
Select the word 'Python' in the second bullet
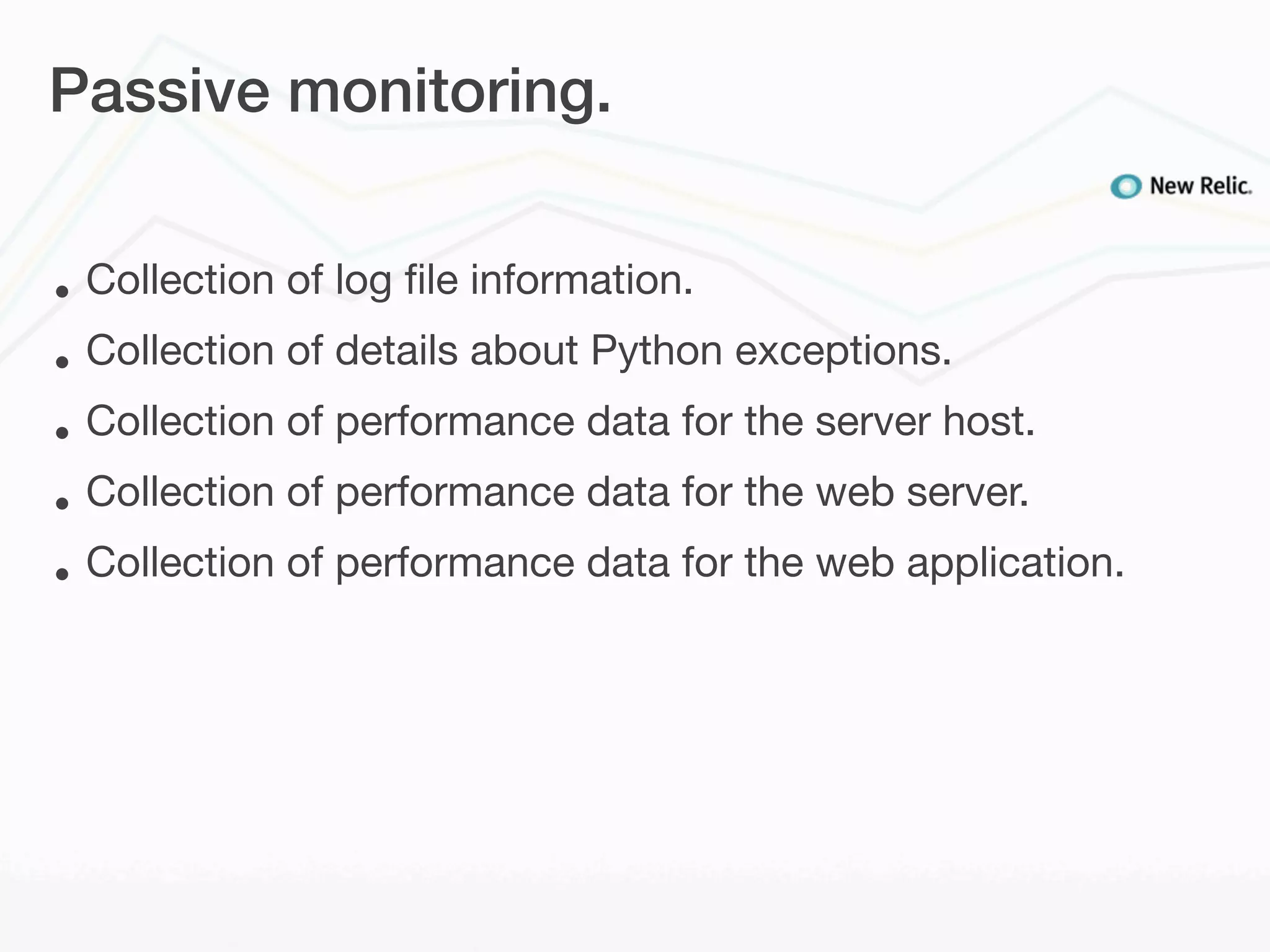[x=656, y=352]
